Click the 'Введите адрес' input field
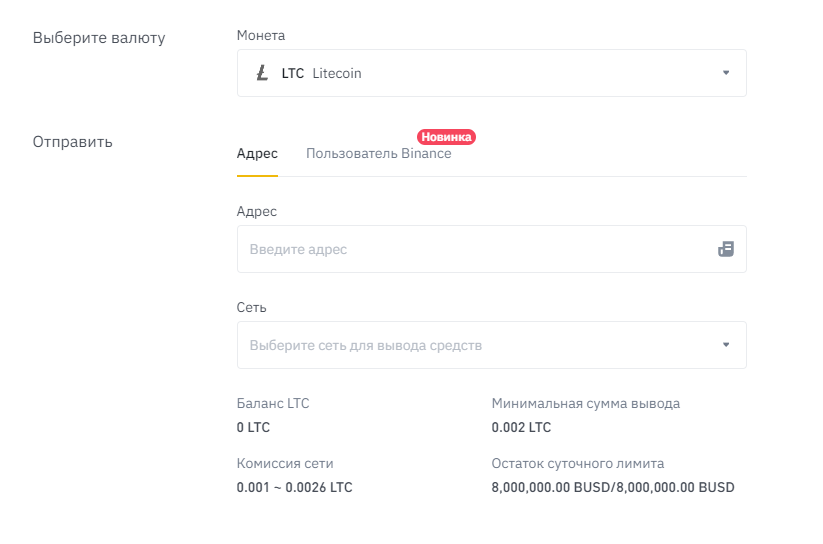 [492, 249]
